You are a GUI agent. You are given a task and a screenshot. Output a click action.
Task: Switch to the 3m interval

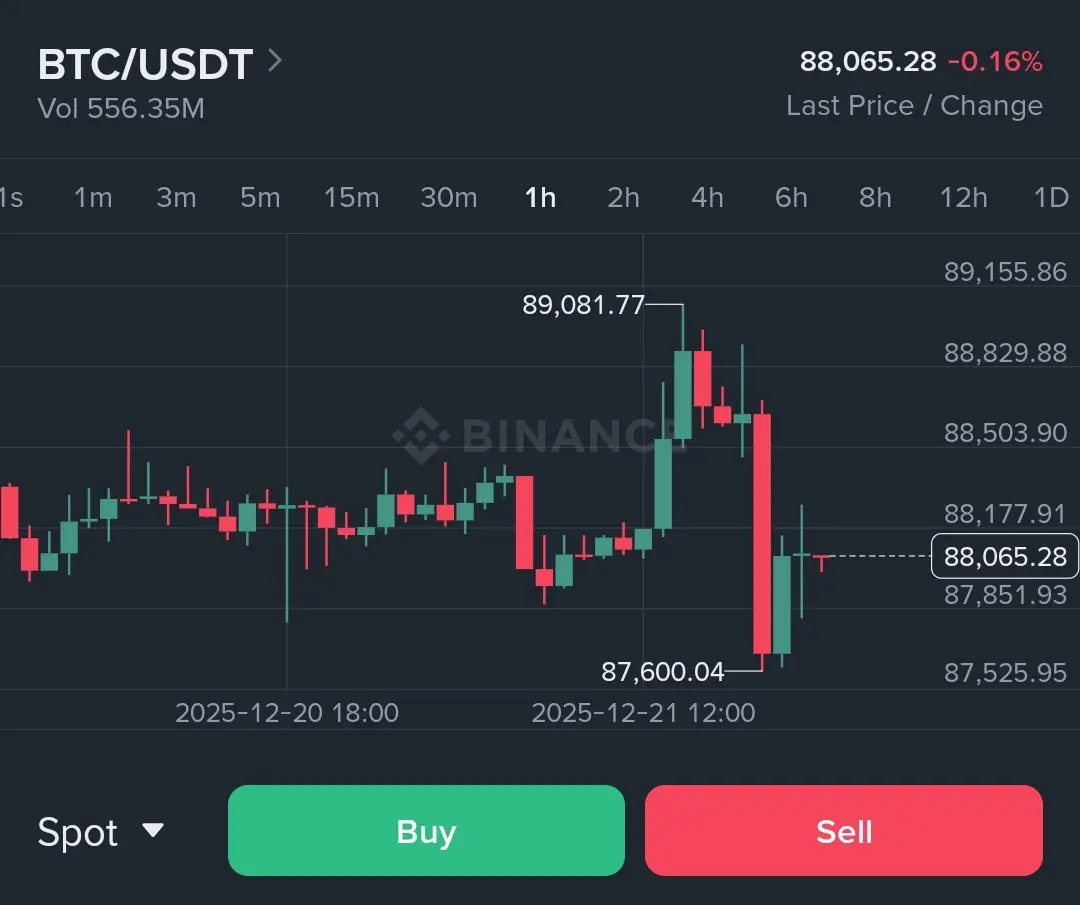click(x=176, y=197)
